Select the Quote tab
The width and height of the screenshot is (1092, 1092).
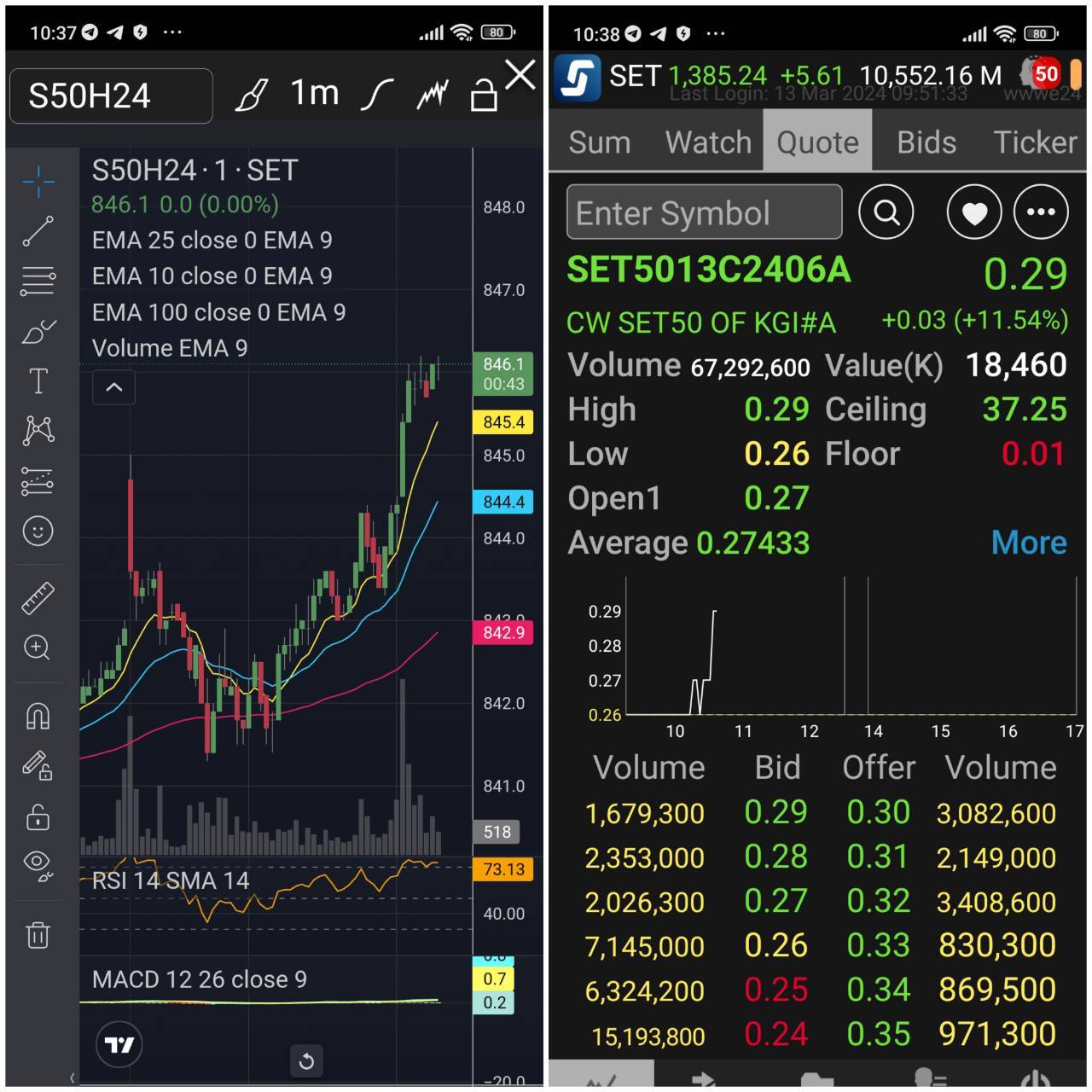click(817, 142)
